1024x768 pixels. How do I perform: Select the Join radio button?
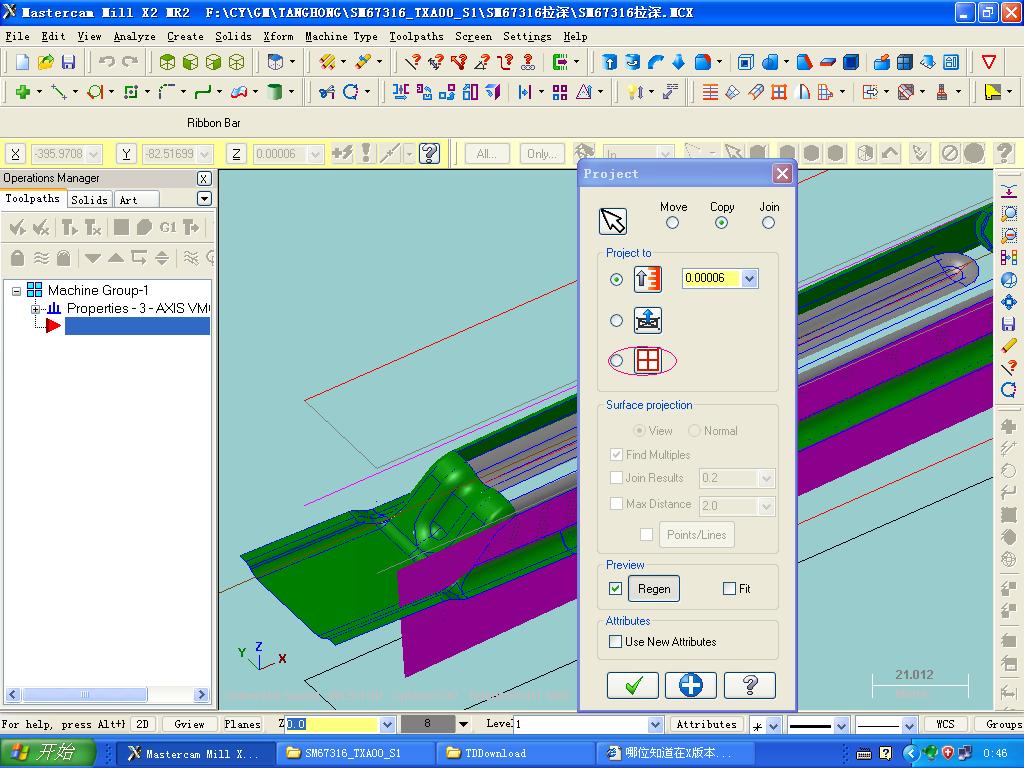[768, 223]
